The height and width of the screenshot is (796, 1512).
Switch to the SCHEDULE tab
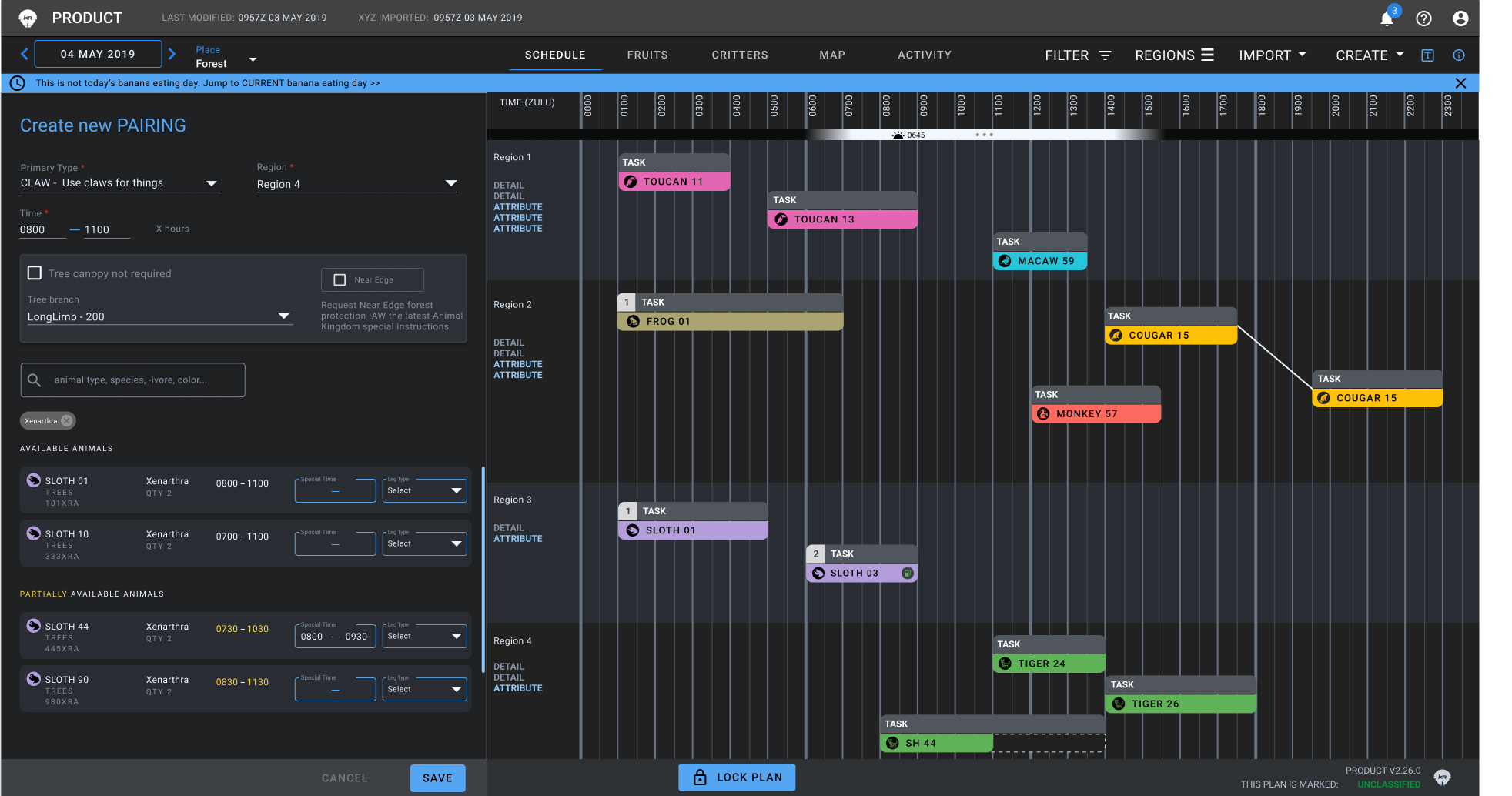click(555, 55)
